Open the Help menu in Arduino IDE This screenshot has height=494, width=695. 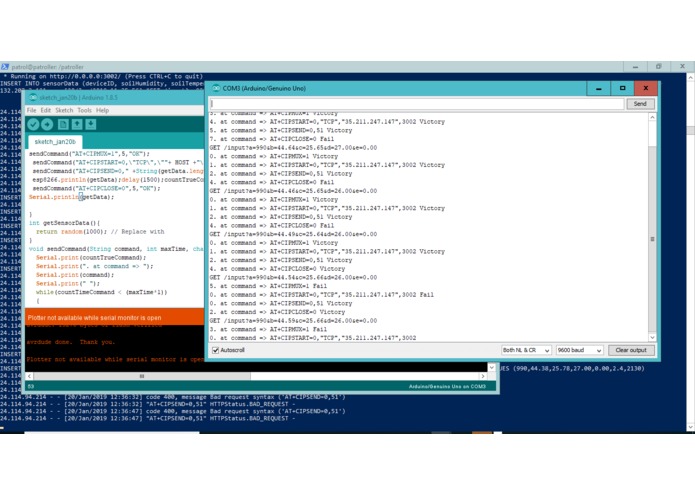(x=102, y=110)
